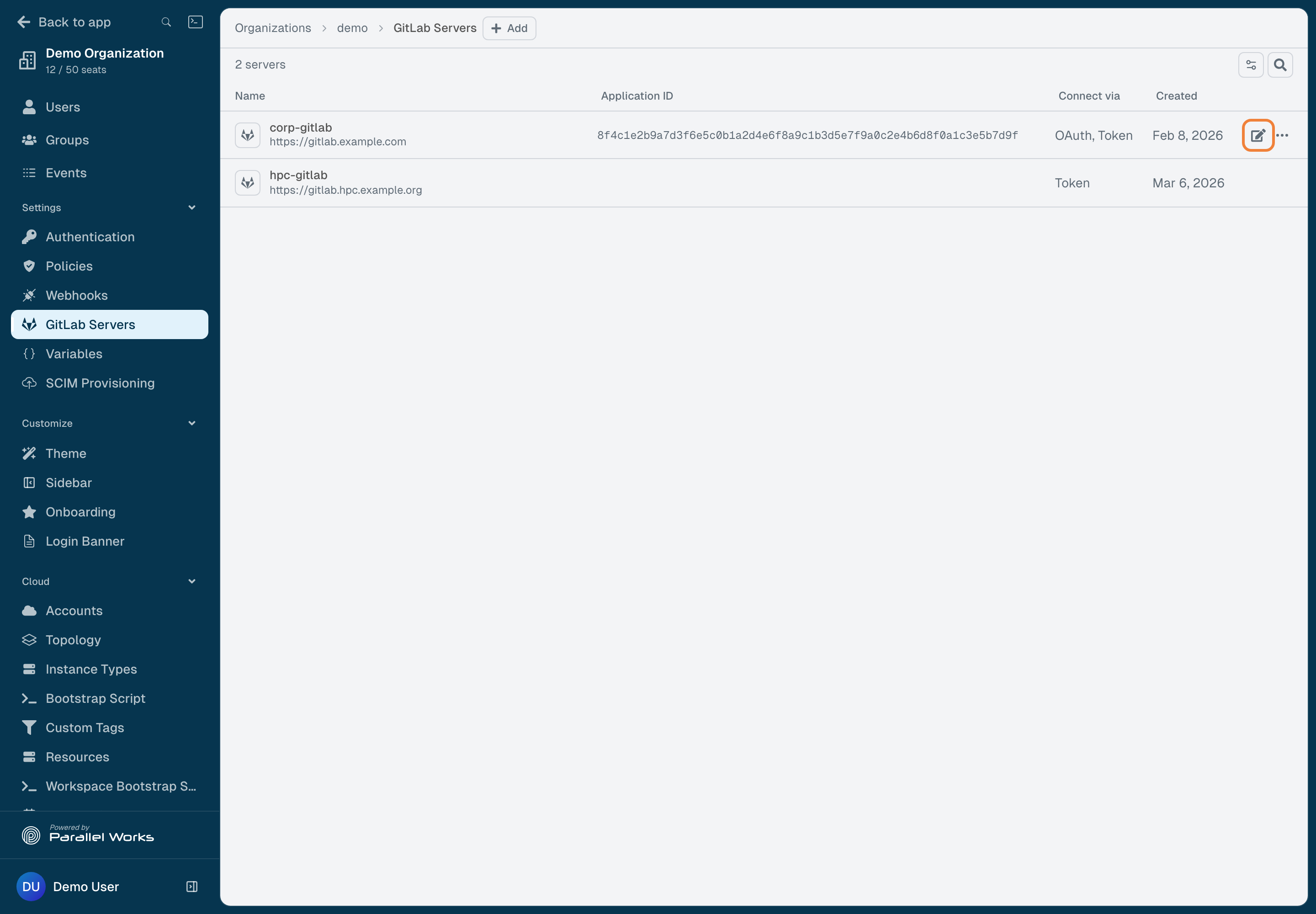Open the Users page
The image size is (1316, 914).
109,107
